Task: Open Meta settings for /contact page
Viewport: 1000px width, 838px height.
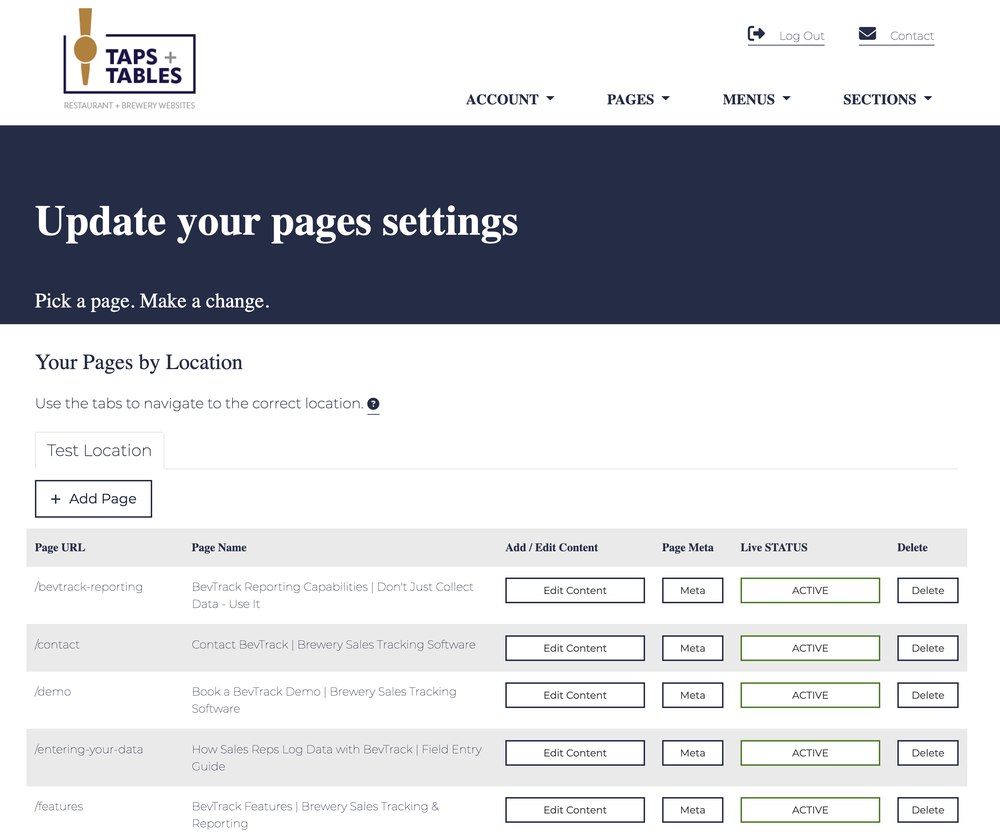Action: 692,648
